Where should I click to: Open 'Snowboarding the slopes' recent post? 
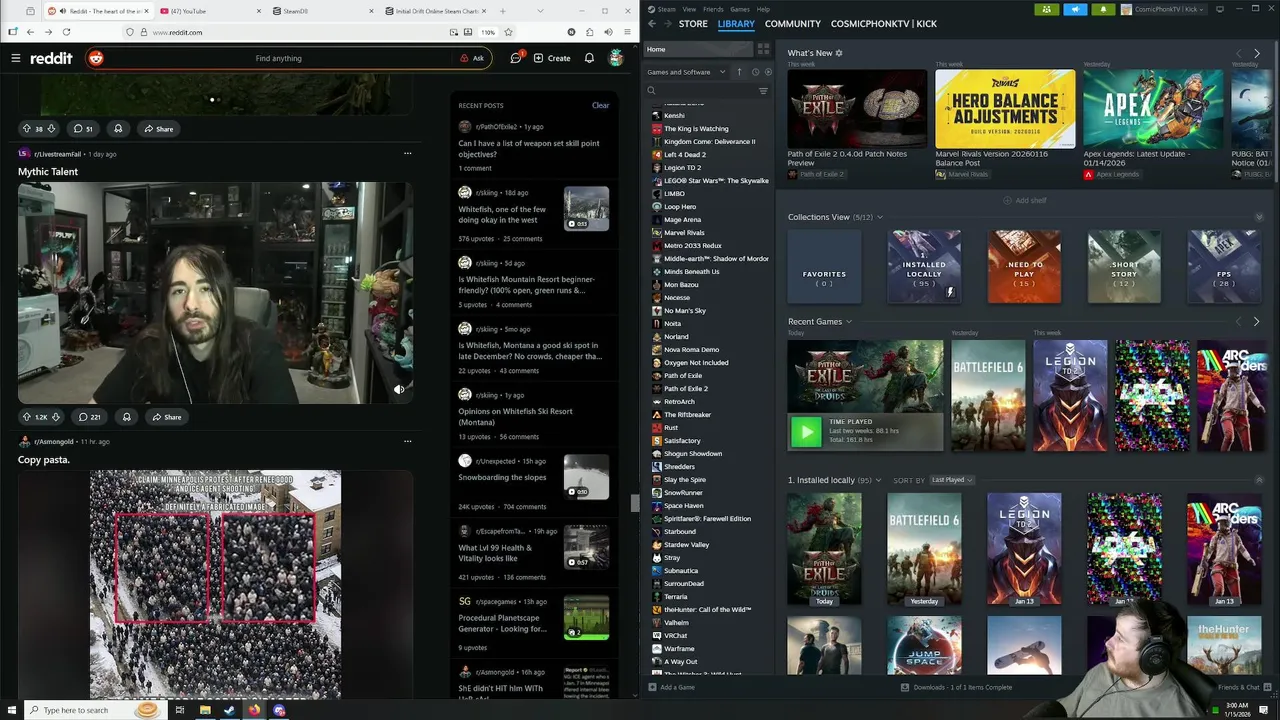[502, 477]
